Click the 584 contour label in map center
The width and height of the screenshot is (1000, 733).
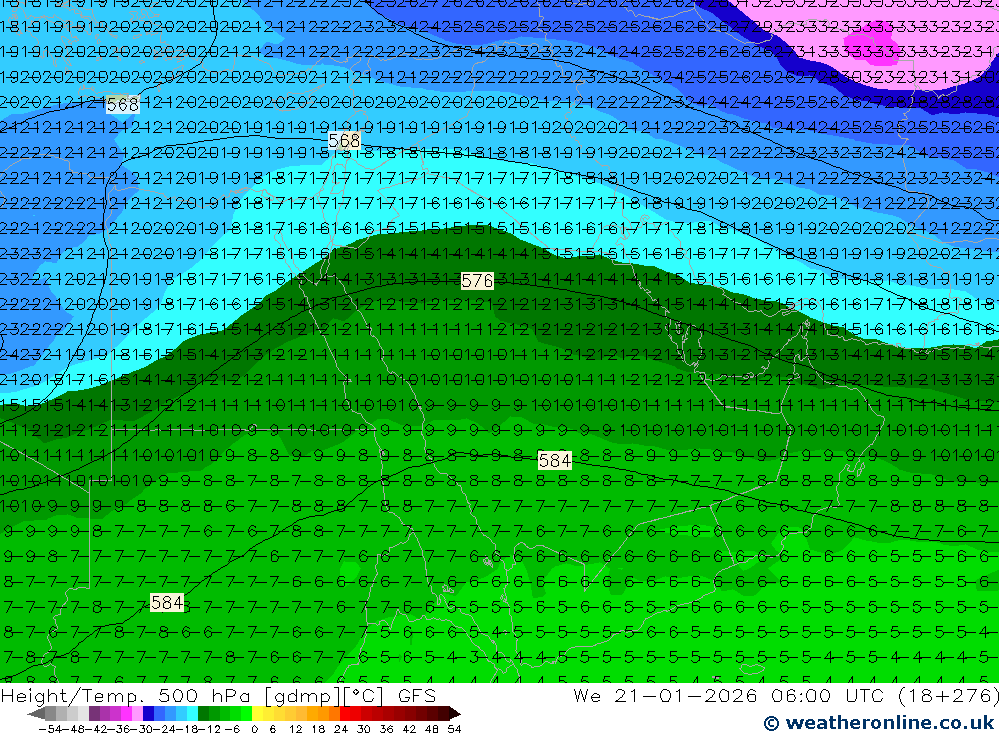(554, 460)
